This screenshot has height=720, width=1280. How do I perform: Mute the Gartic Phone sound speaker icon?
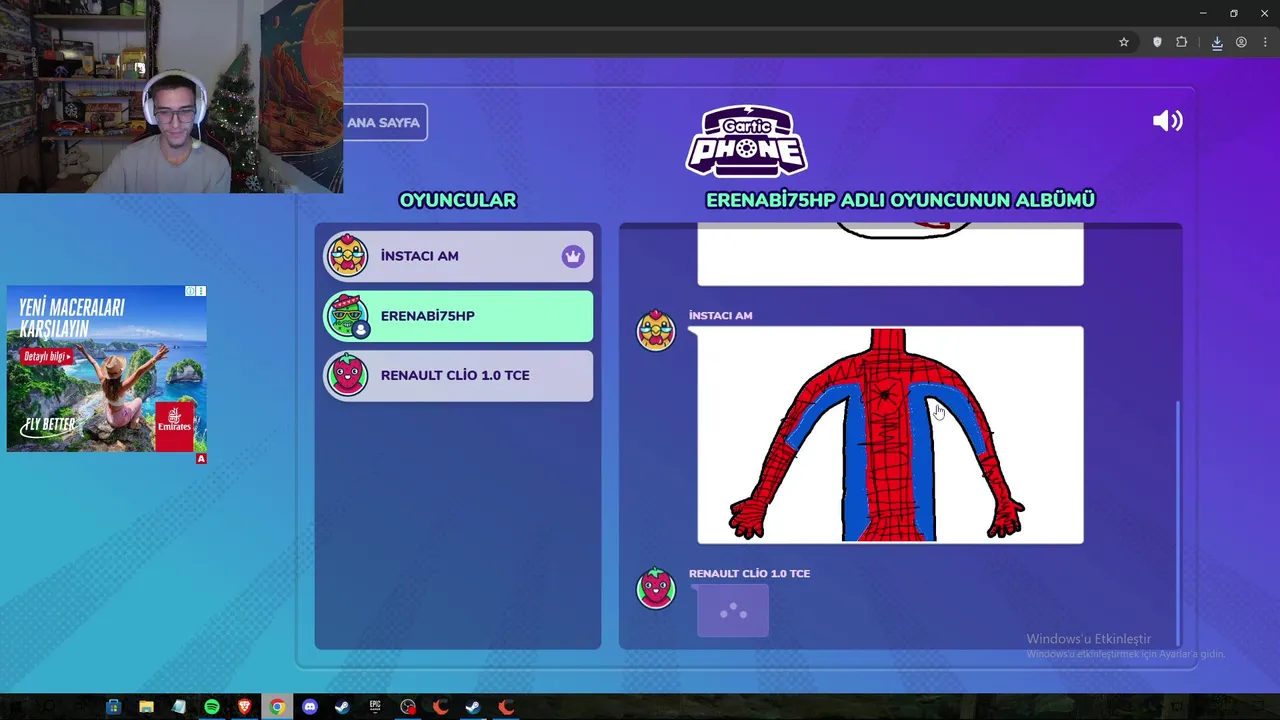[x=1168, y=121]
